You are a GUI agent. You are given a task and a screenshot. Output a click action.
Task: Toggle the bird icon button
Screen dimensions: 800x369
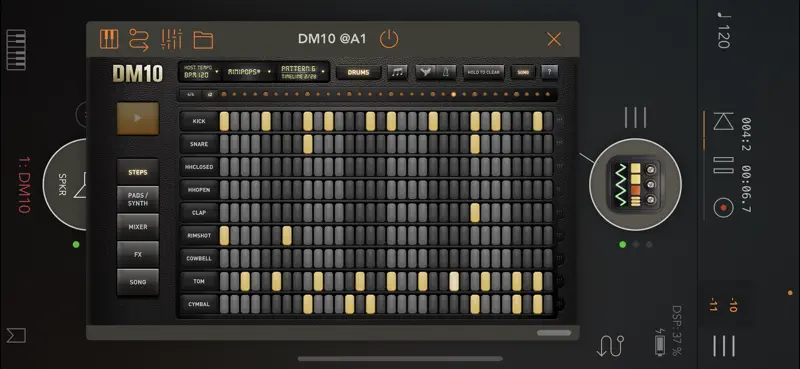(426, 72)
